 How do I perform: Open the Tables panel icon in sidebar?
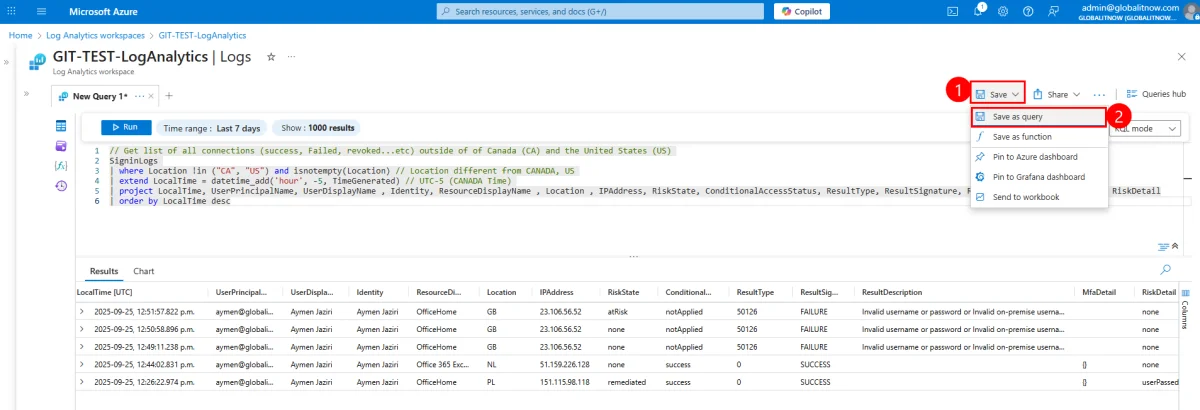click(61, 126)
